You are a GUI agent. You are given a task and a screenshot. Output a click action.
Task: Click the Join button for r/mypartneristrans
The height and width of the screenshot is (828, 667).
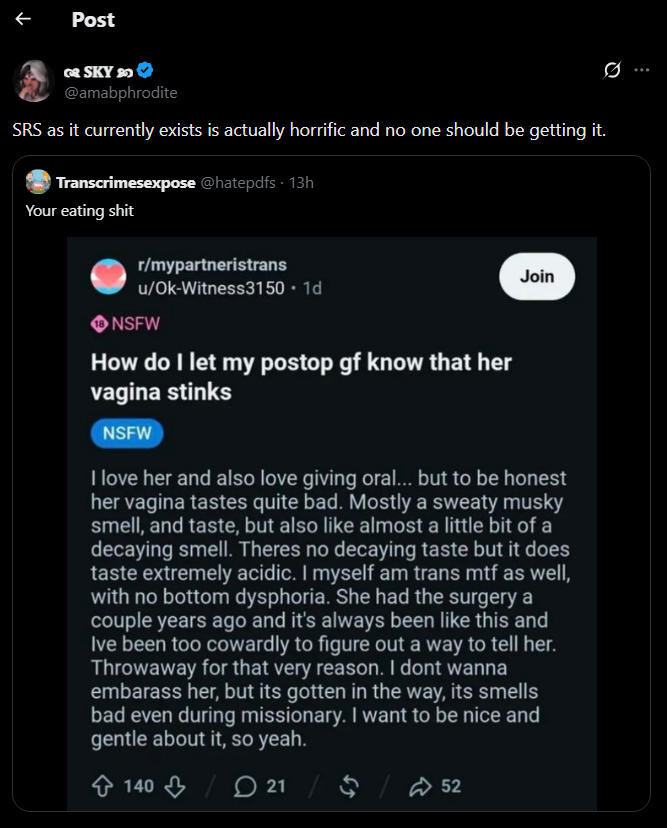[x=537, y=276]
